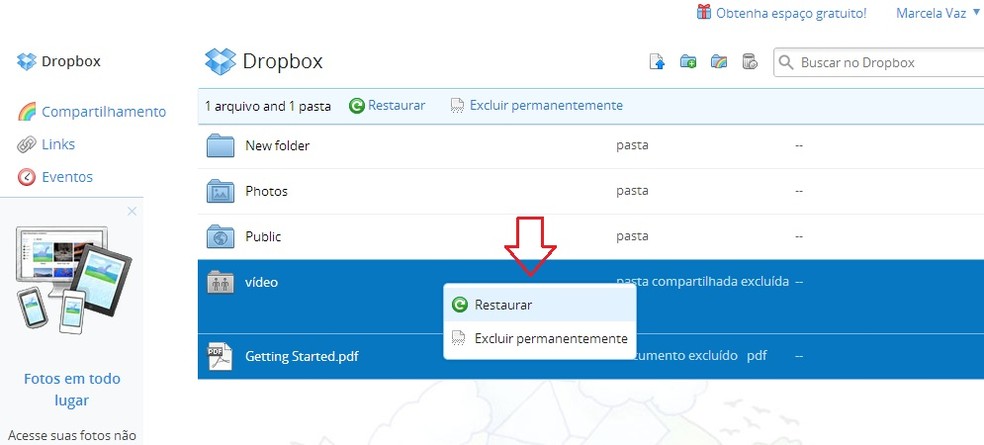Click the devices promo illustration
984x445 pixels.
(x=73, y=279)
